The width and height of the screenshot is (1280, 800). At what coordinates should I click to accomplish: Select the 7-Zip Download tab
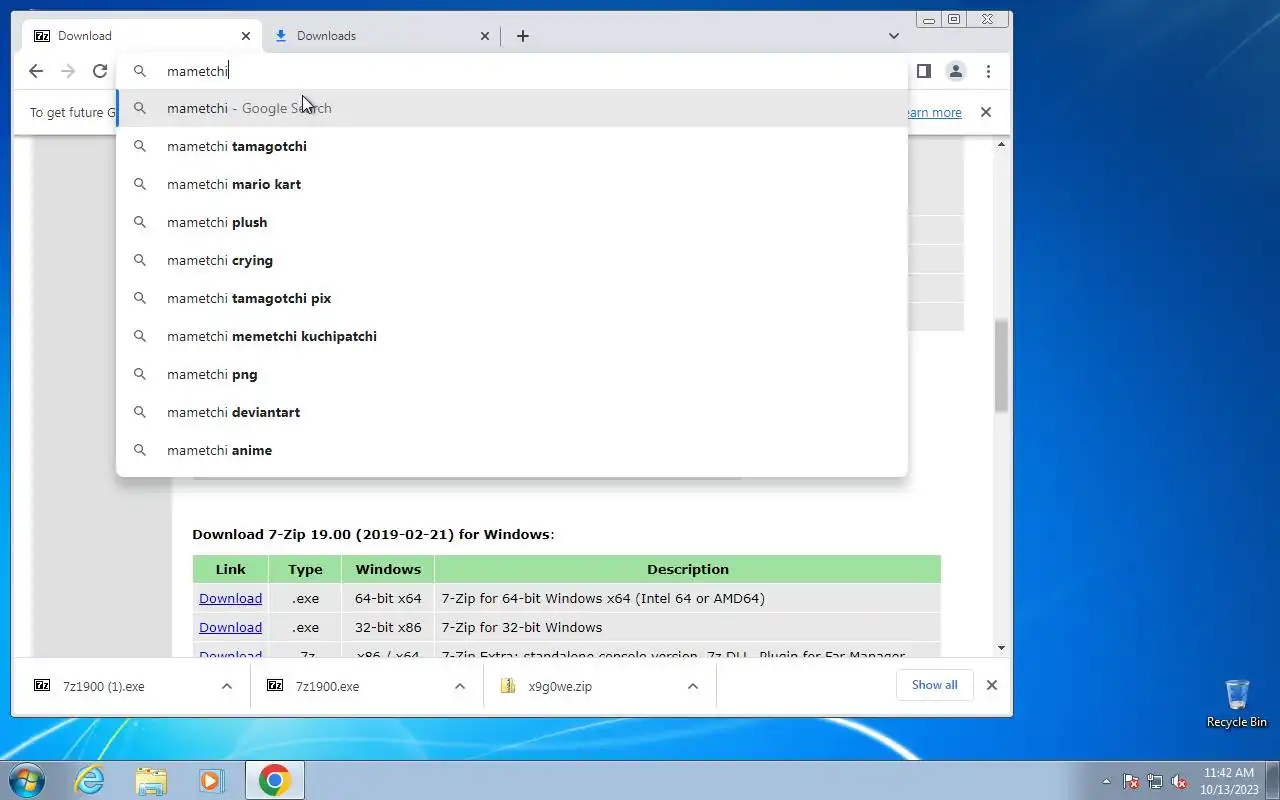pyautogui.click(x=142, y=36)
